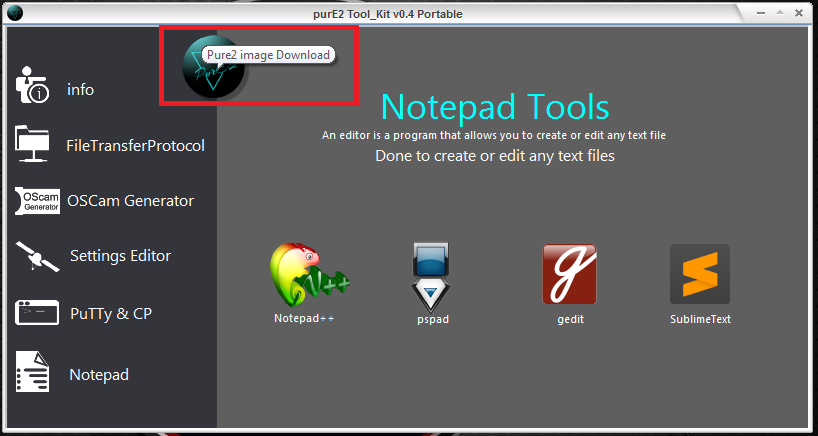The width and height of the screenshot is (818, 436).
Task: Click the Settings Editor satellite icon
Action: 37,256
